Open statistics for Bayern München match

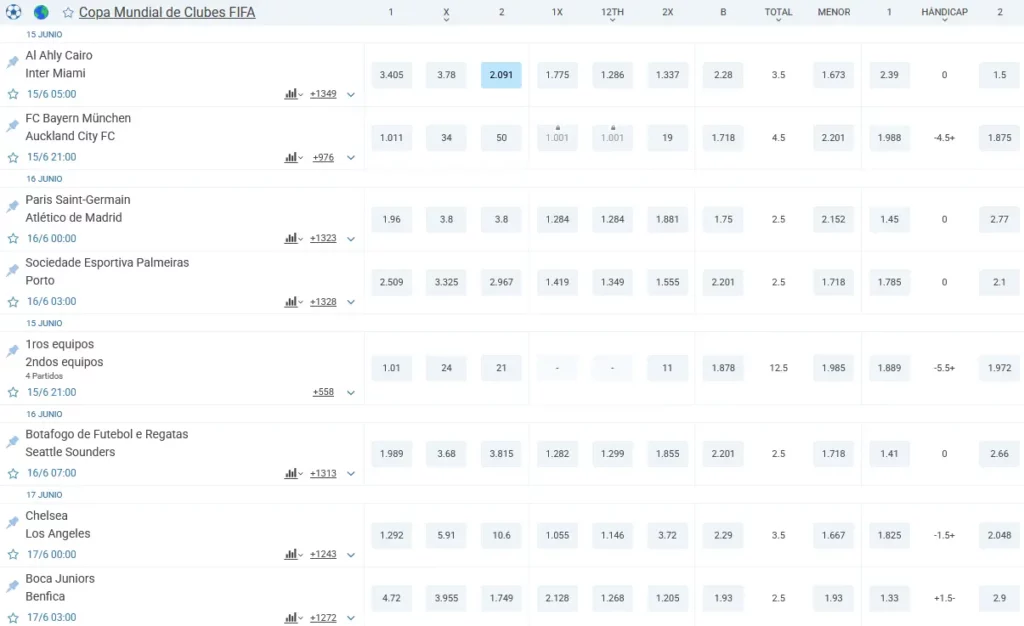point(293,157)
